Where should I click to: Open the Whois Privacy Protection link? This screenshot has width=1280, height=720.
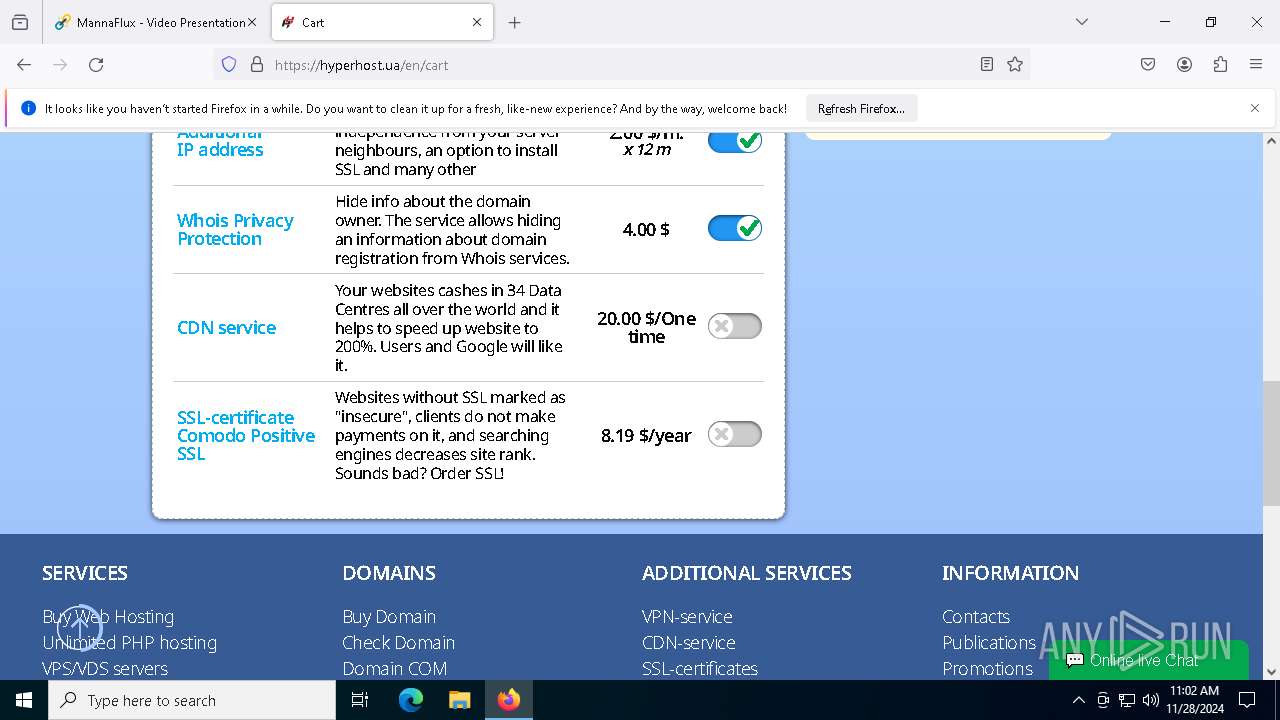235,229
